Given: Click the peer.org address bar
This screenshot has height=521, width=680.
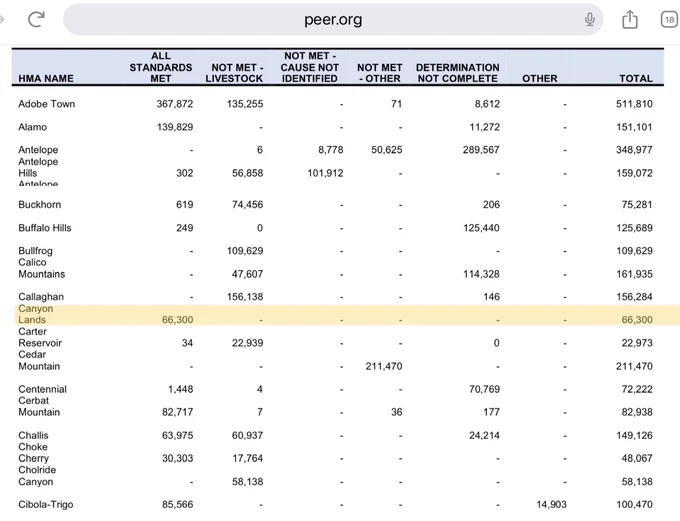Looking at the screenshot, I should tap(333, 20).
